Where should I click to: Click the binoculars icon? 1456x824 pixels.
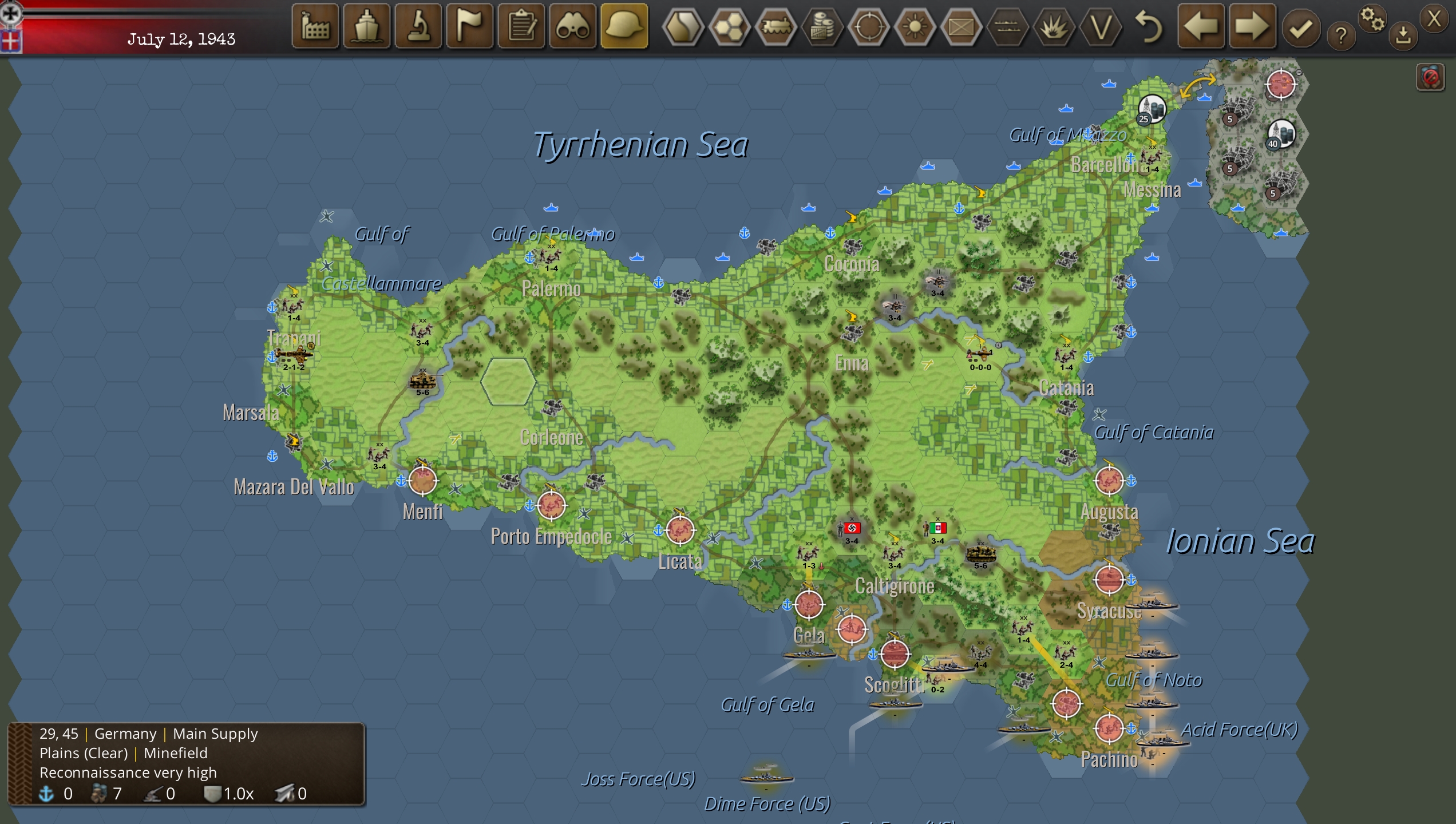(573, 26)
